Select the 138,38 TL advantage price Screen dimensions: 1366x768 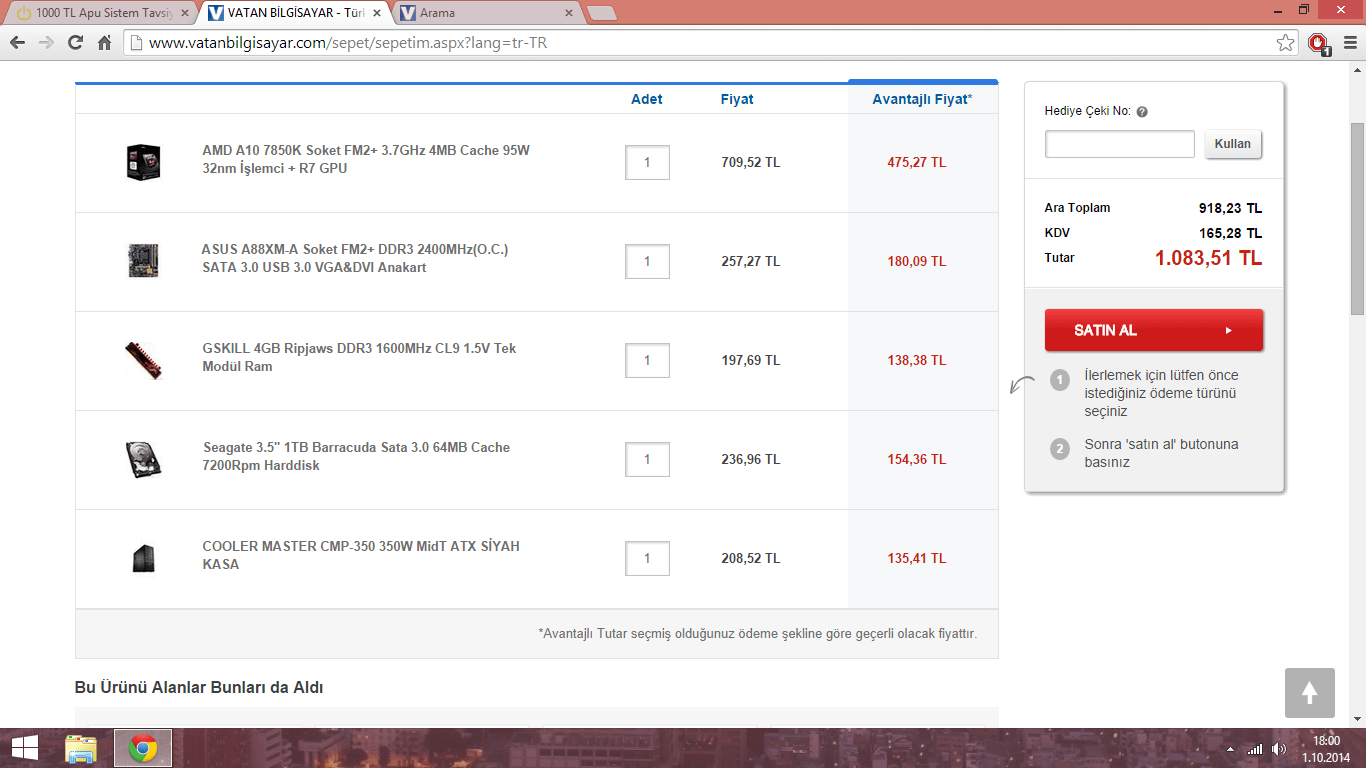pyautogui.click(x=916, y=360)
